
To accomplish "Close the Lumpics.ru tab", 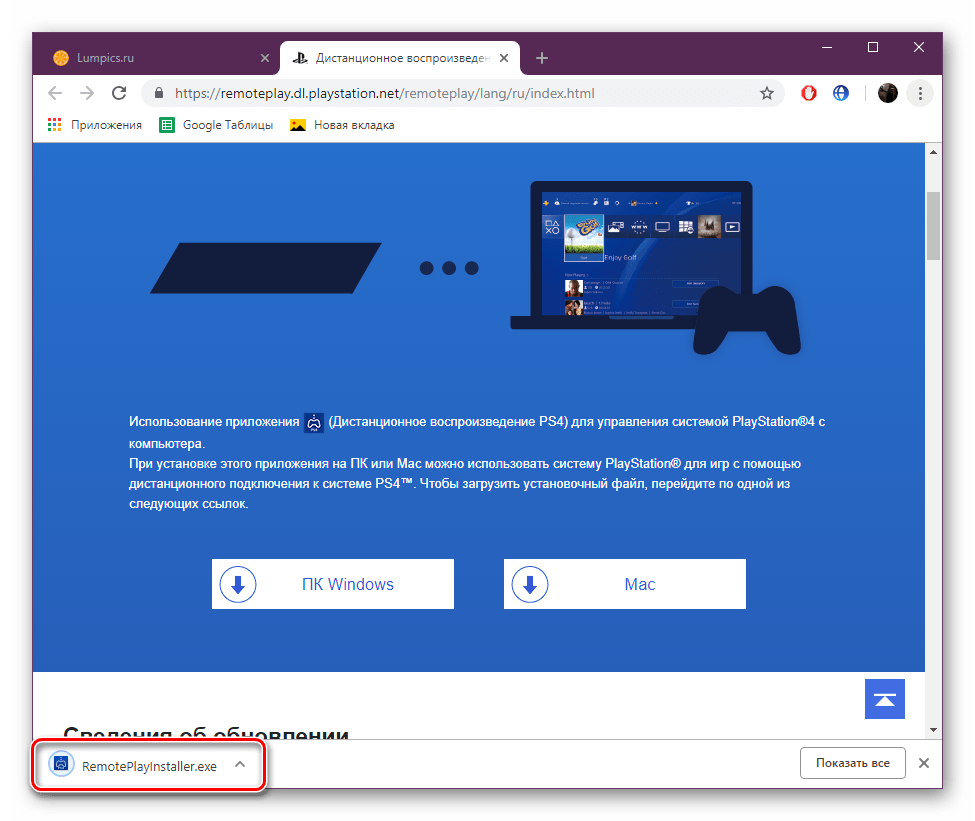I will coord(264,58).
